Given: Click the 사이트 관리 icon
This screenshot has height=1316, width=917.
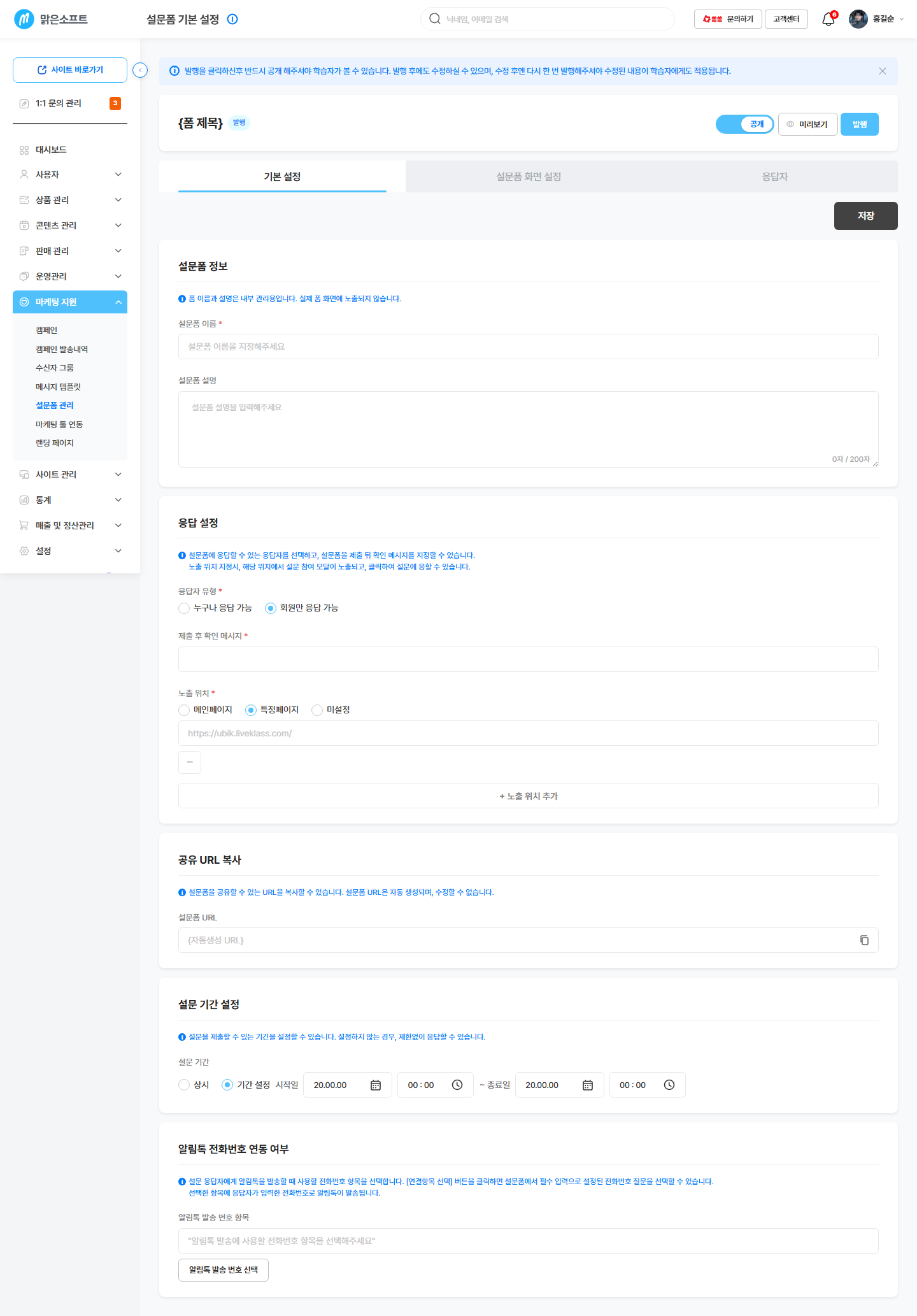Looking at the screenshot, I should 24,475.
